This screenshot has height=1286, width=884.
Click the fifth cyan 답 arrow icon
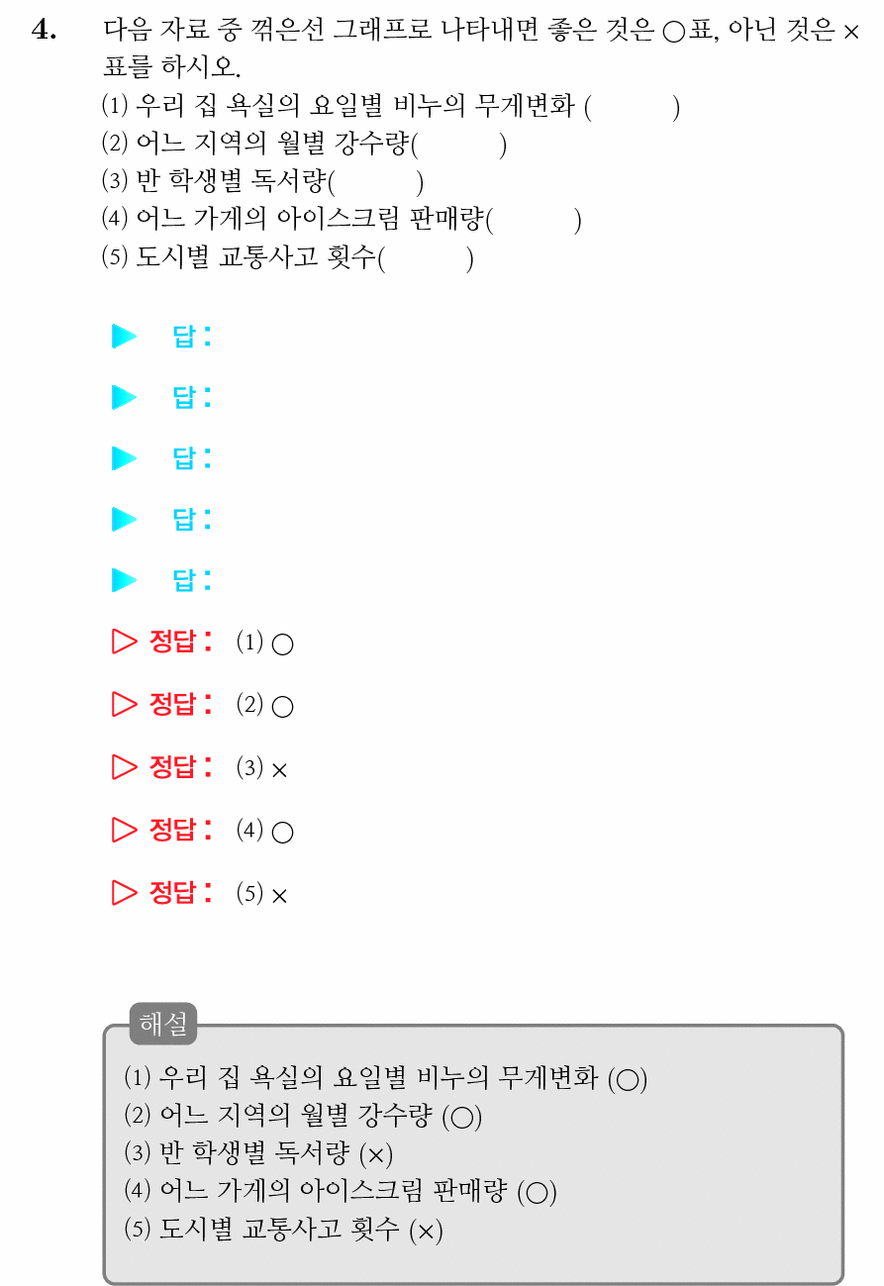click(x=124, y=580)
